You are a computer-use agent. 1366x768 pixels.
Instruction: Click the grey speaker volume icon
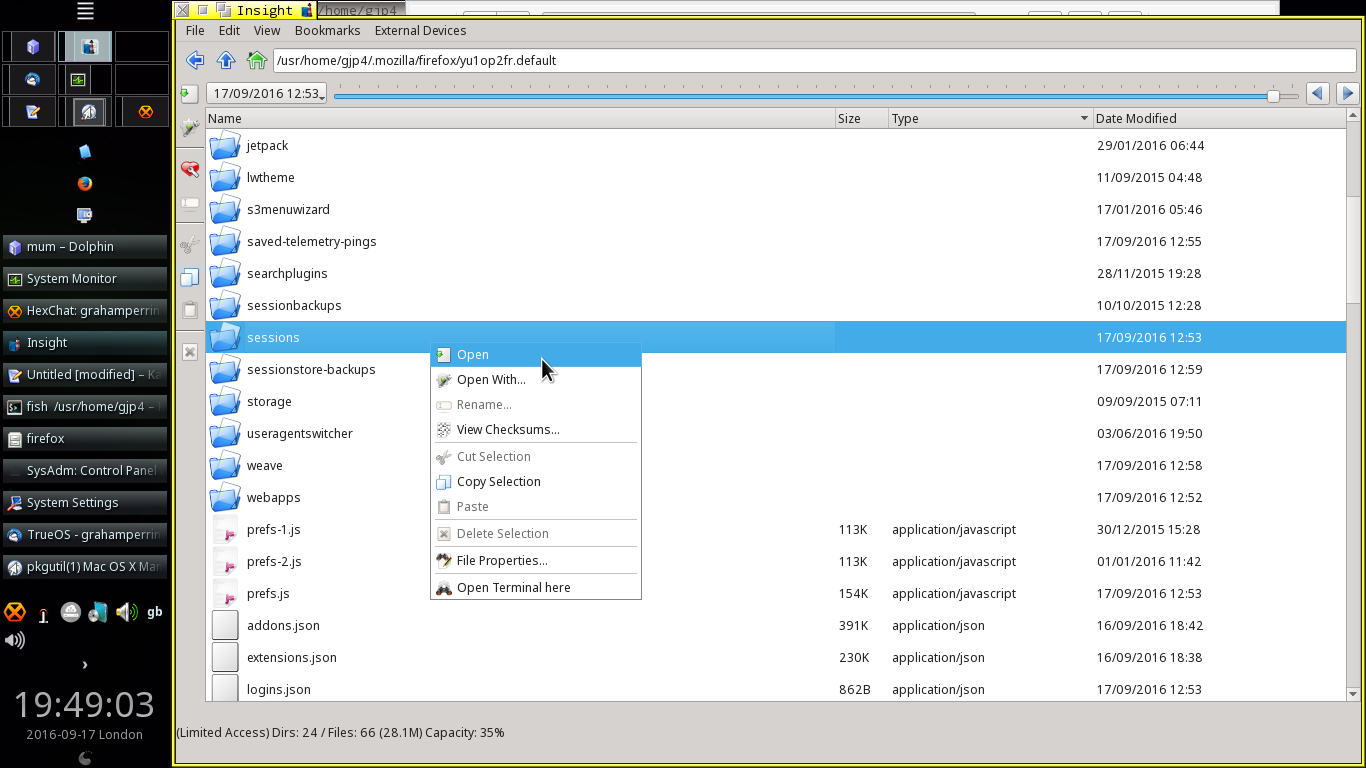(14, 640)
